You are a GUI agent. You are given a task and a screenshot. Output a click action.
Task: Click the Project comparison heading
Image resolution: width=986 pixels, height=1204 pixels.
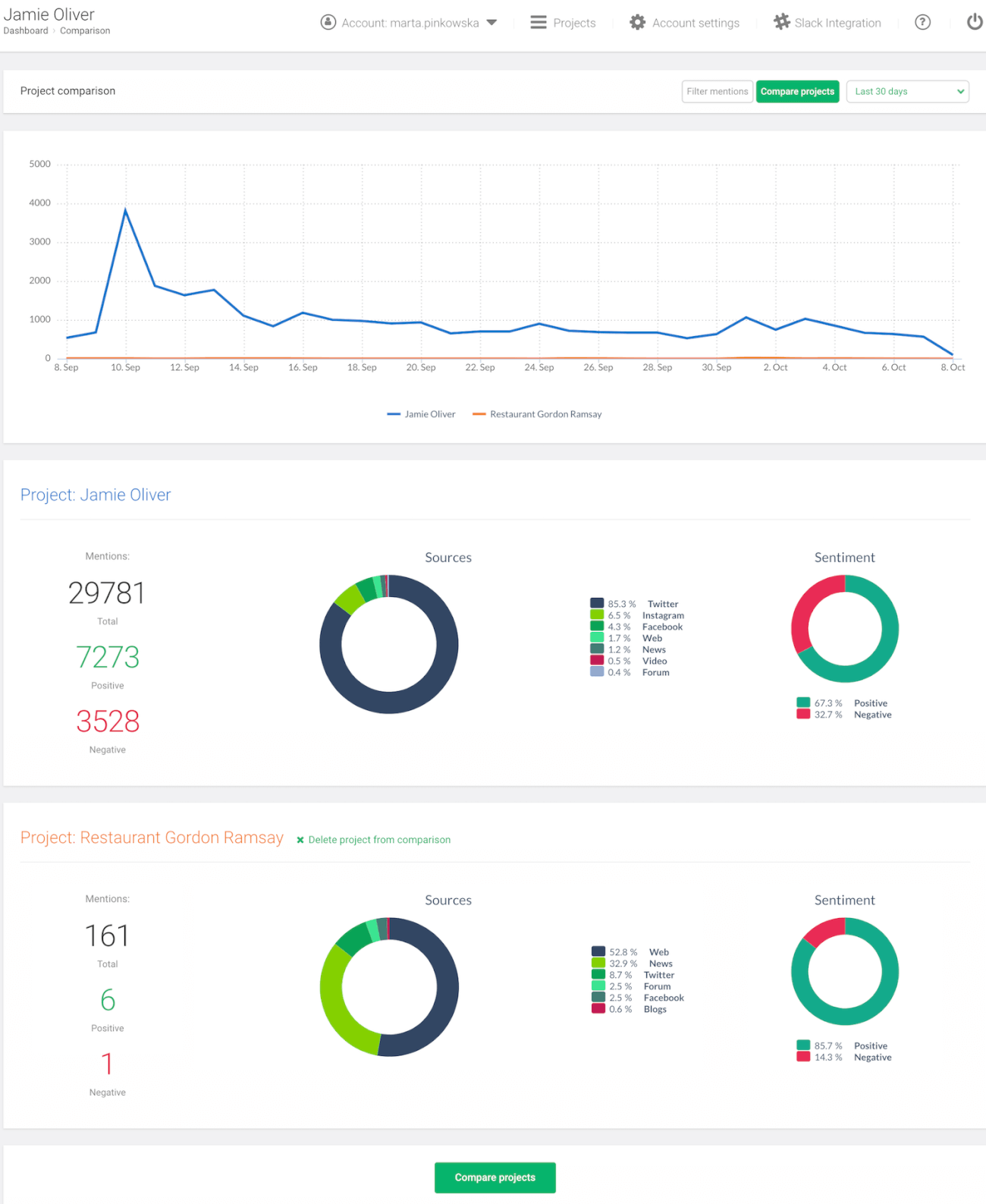pos(68,91)
